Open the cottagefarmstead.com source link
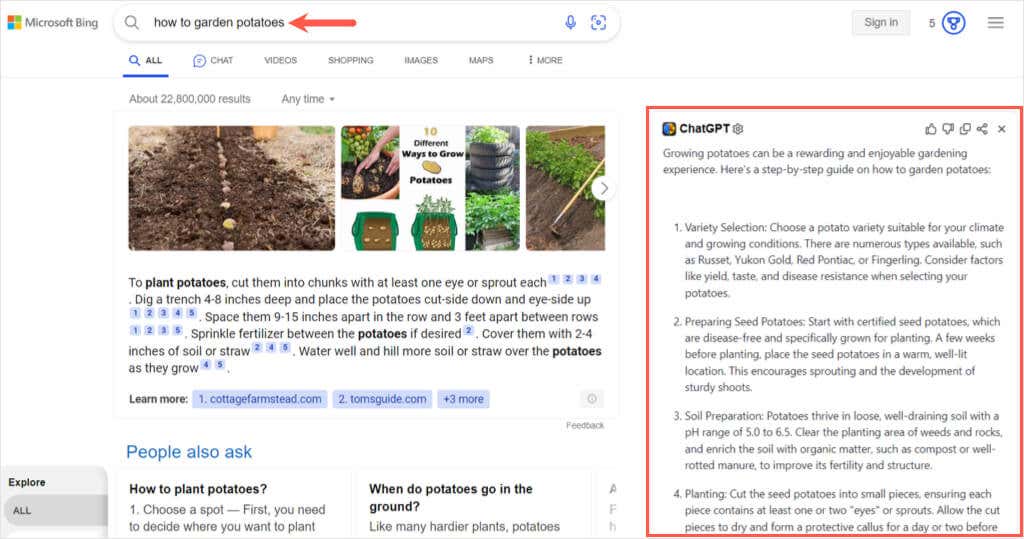This screenshot has width=1024, height=539. coord(259,399)
